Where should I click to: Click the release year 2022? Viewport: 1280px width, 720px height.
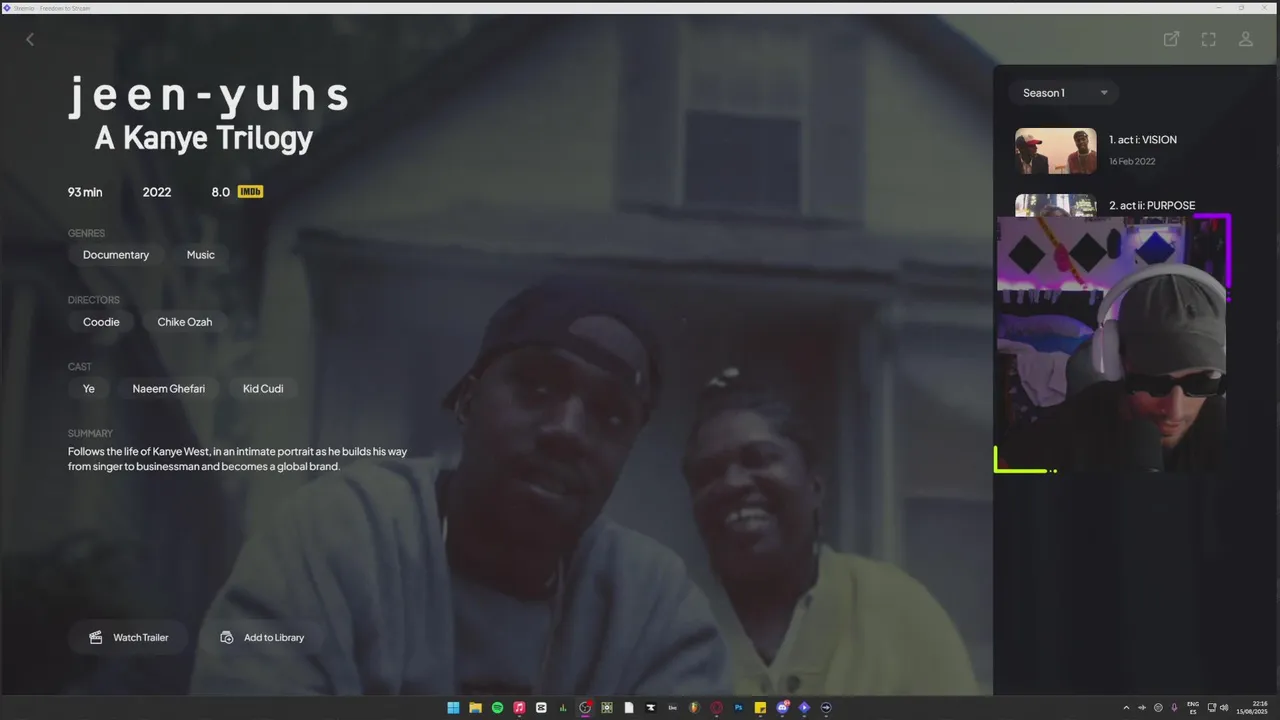point(157,192)
